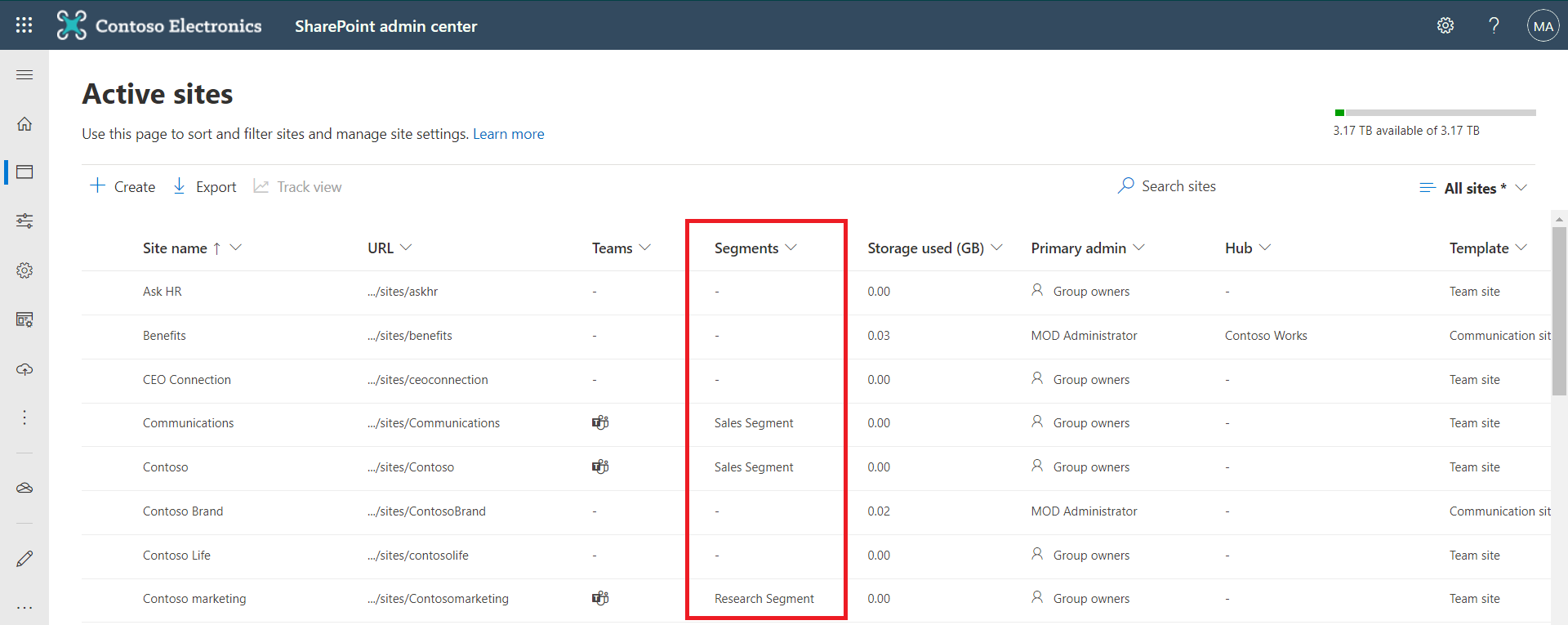
Task: Open the app launcher waffle icon
Action: 24,25
